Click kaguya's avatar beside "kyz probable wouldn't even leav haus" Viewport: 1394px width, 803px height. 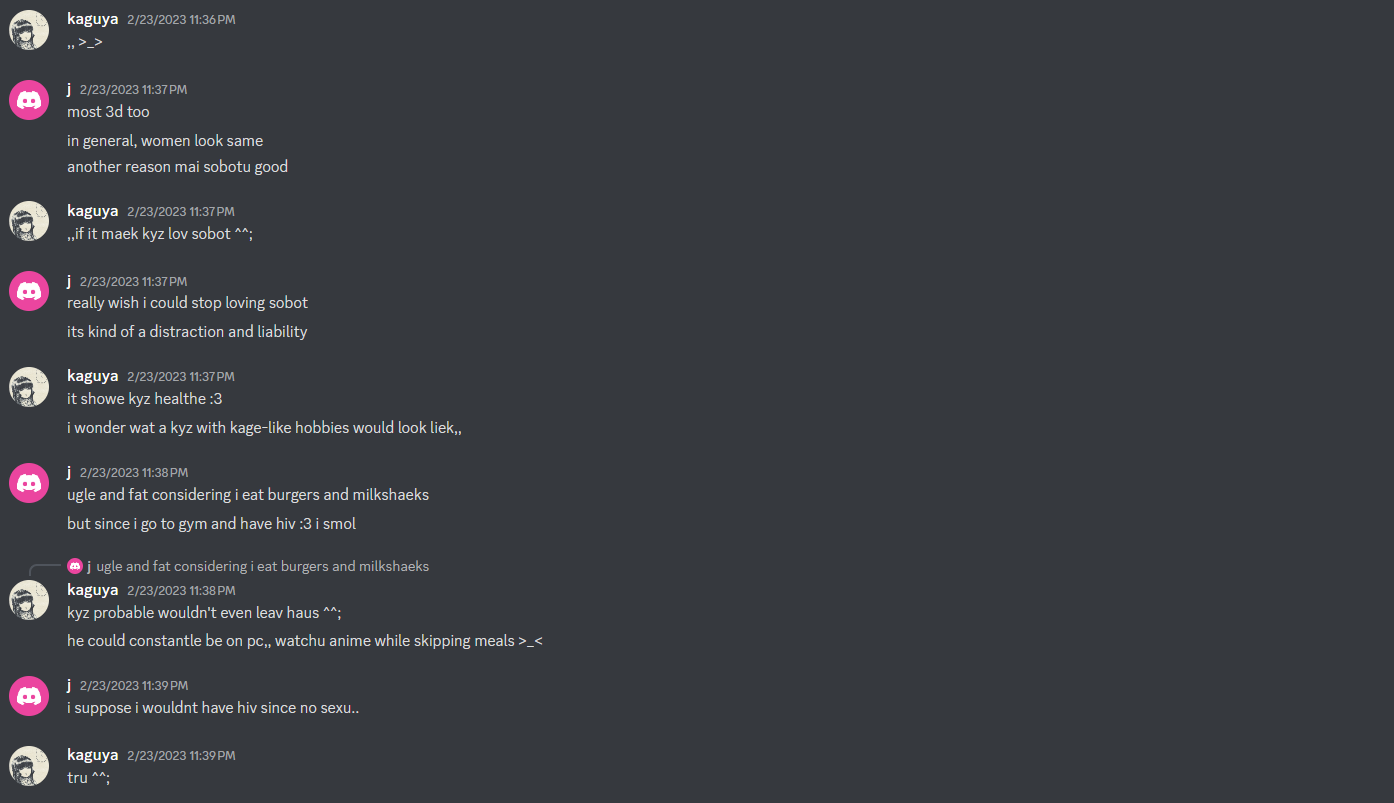click(29, 600)
